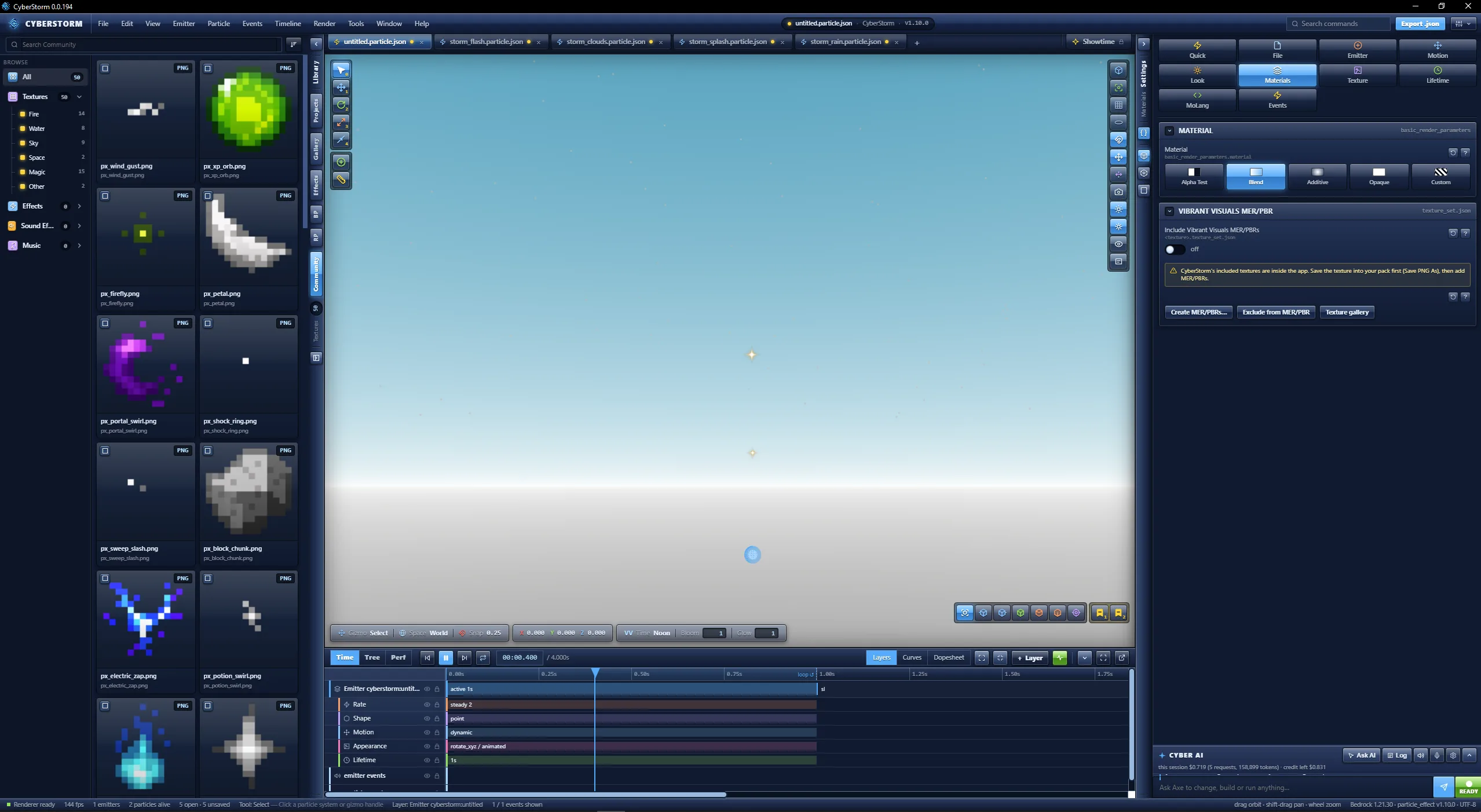Collapse the Cyber AI panel chevron
1481x812 pixels.
coord(1469,755)
